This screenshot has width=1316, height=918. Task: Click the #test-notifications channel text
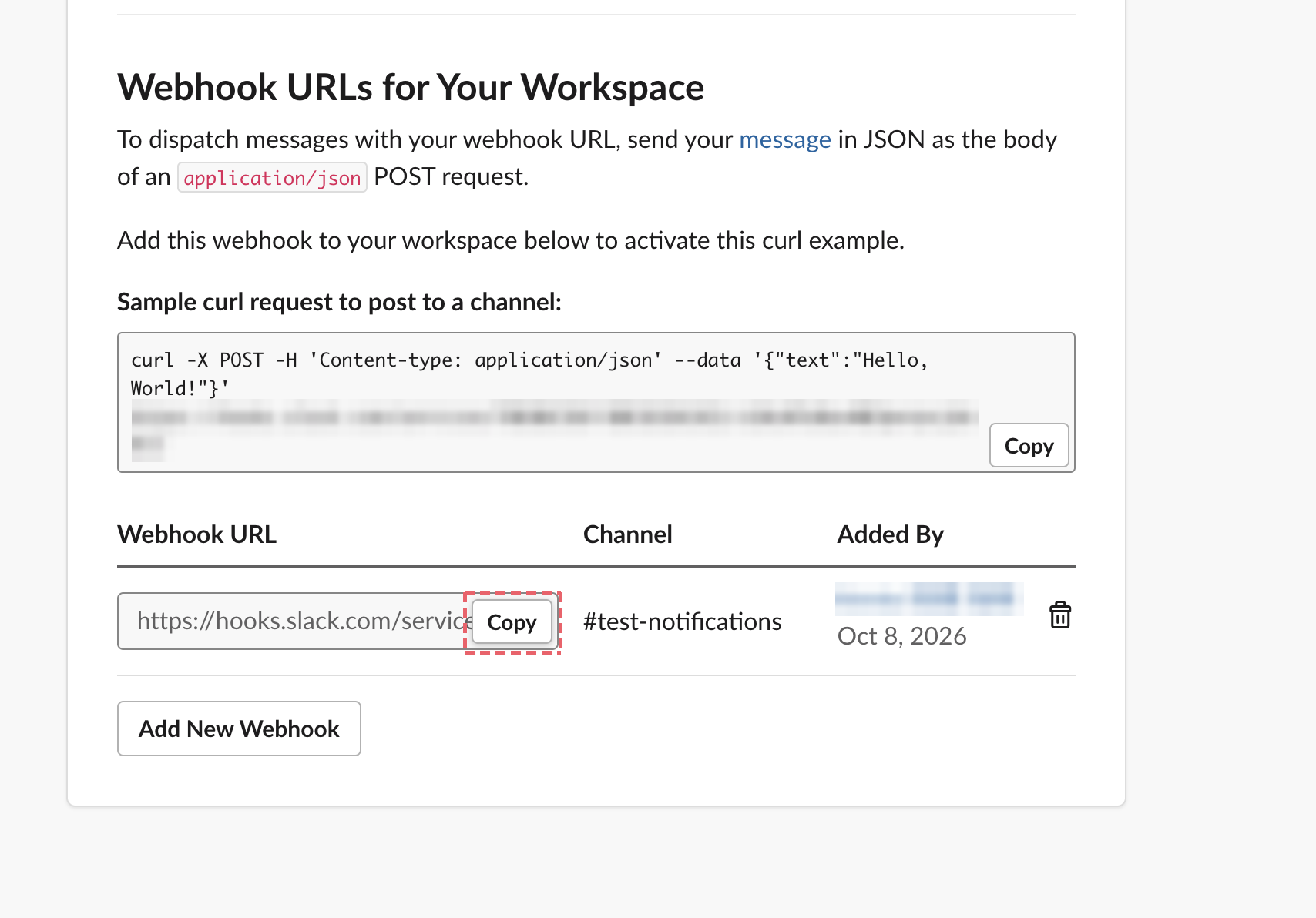pos(682,621)
